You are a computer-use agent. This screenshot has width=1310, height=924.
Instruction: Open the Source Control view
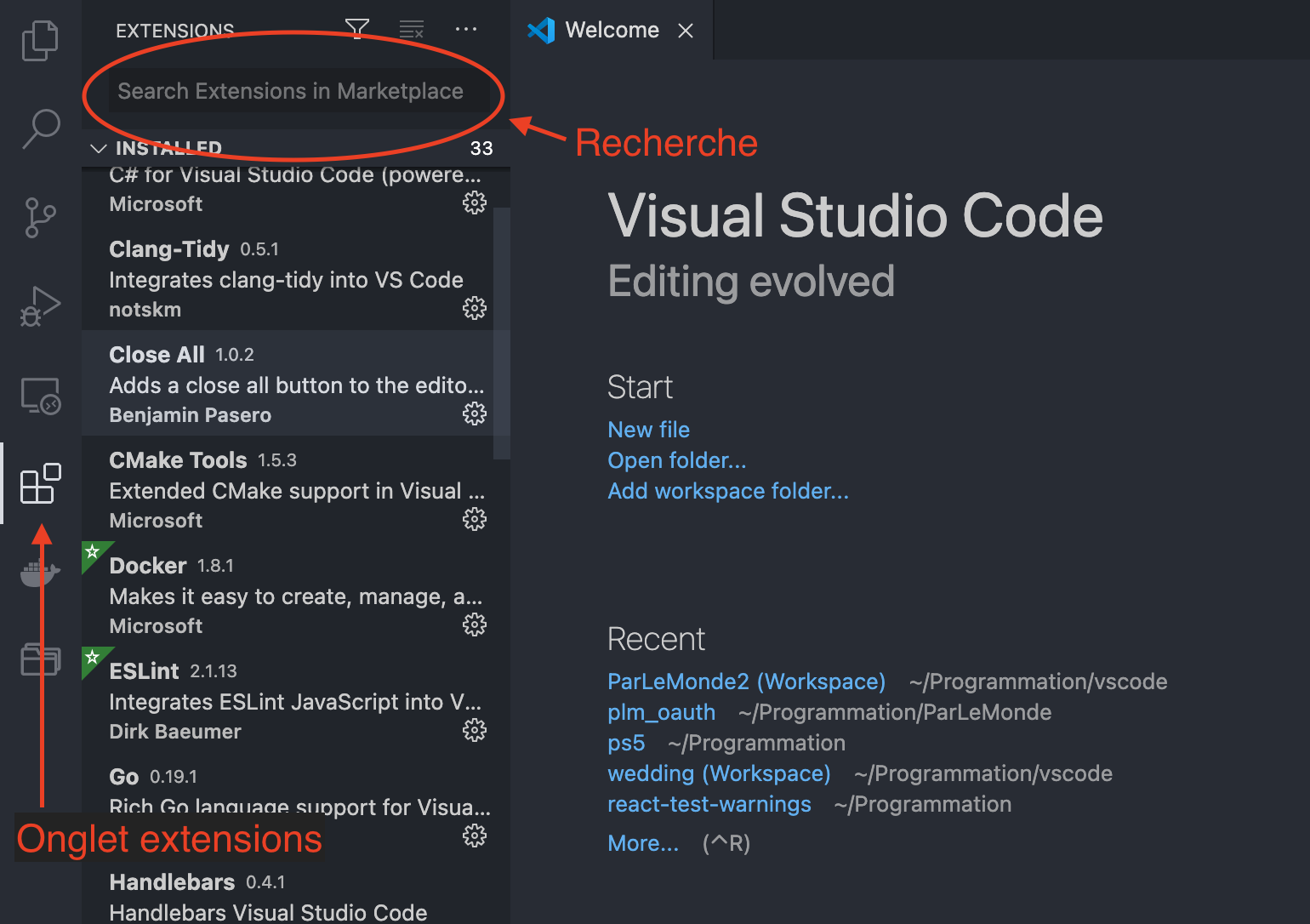40,218
